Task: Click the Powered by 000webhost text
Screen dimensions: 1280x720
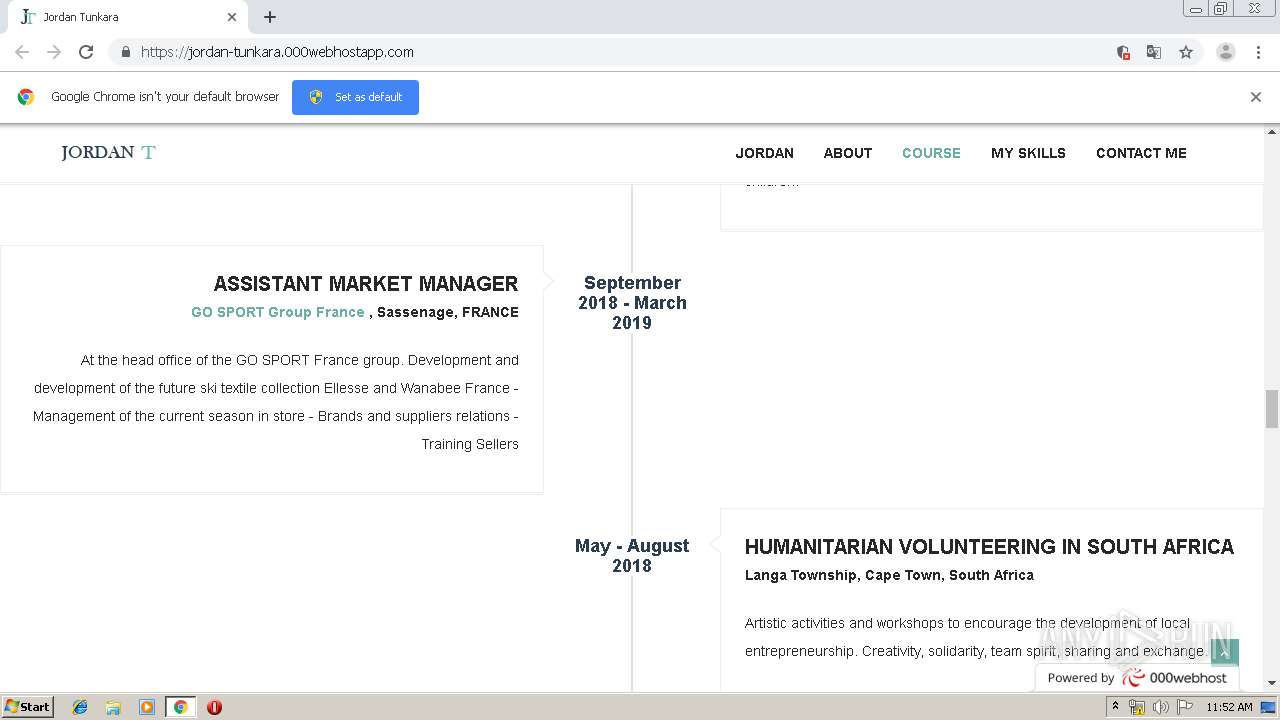Action: pyautogui.click(x=1137, y=678)
